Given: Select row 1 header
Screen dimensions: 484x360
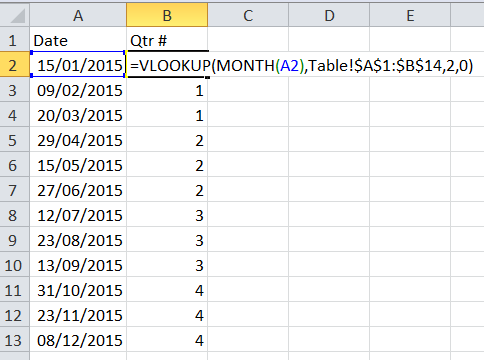Looking at the screenshot, I should point(15,40).
